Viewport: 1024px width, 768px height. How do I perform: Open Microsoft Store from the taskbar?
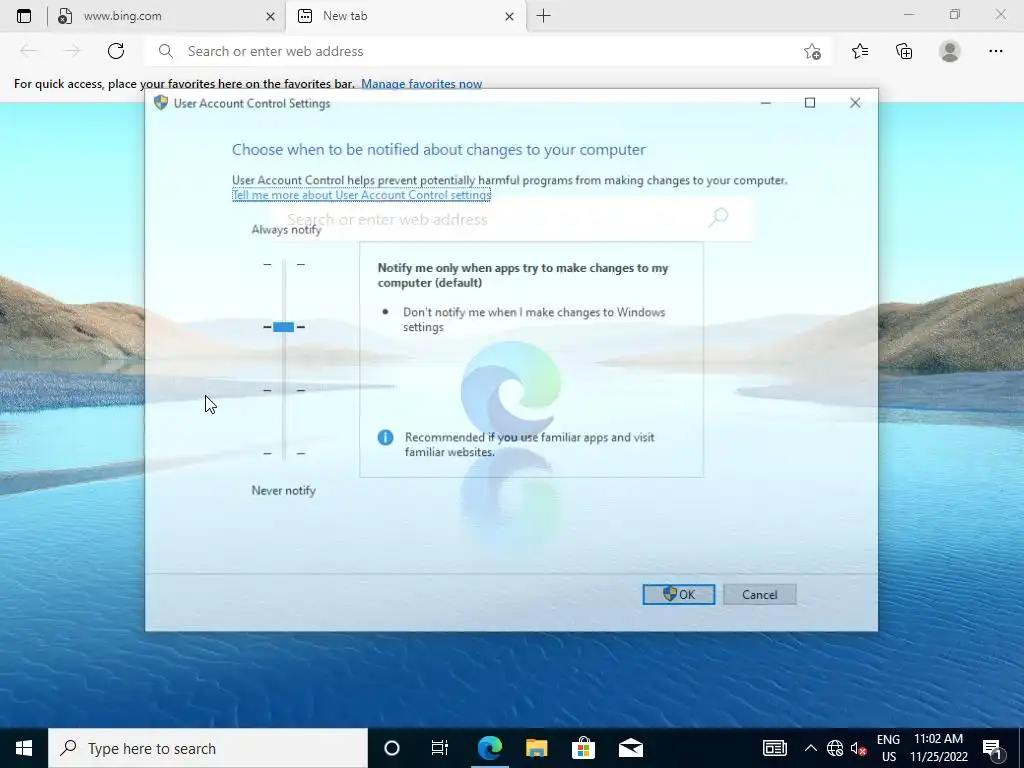[583, 748]
